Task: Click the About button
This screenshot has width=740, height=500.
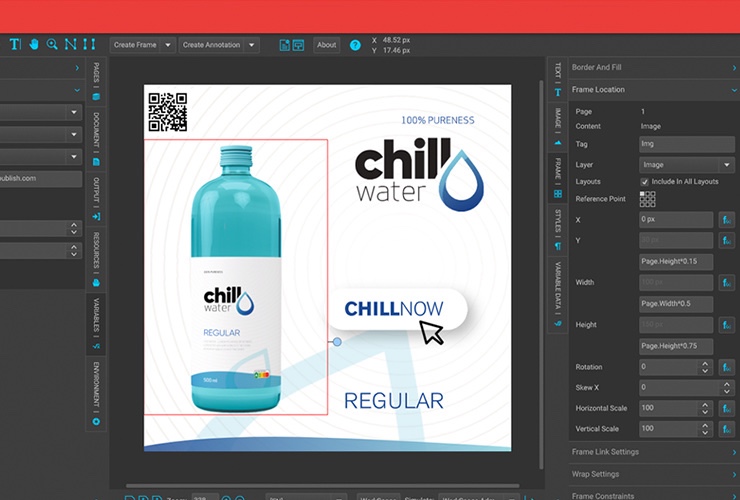Action: [327, 45]
